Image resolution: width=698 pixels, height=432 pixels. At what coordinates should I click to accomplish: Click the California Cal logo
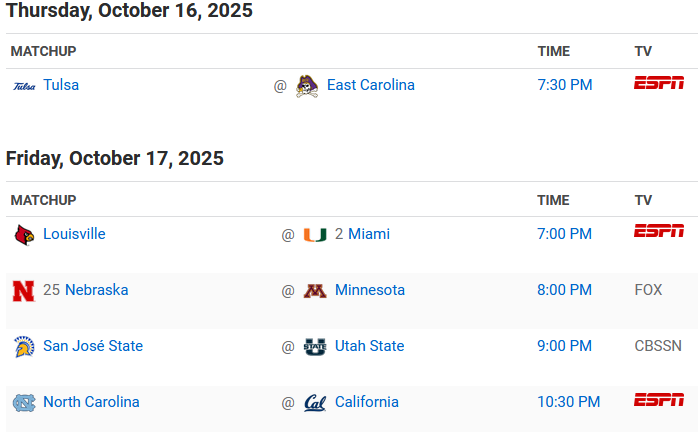(x=315, y=403)
